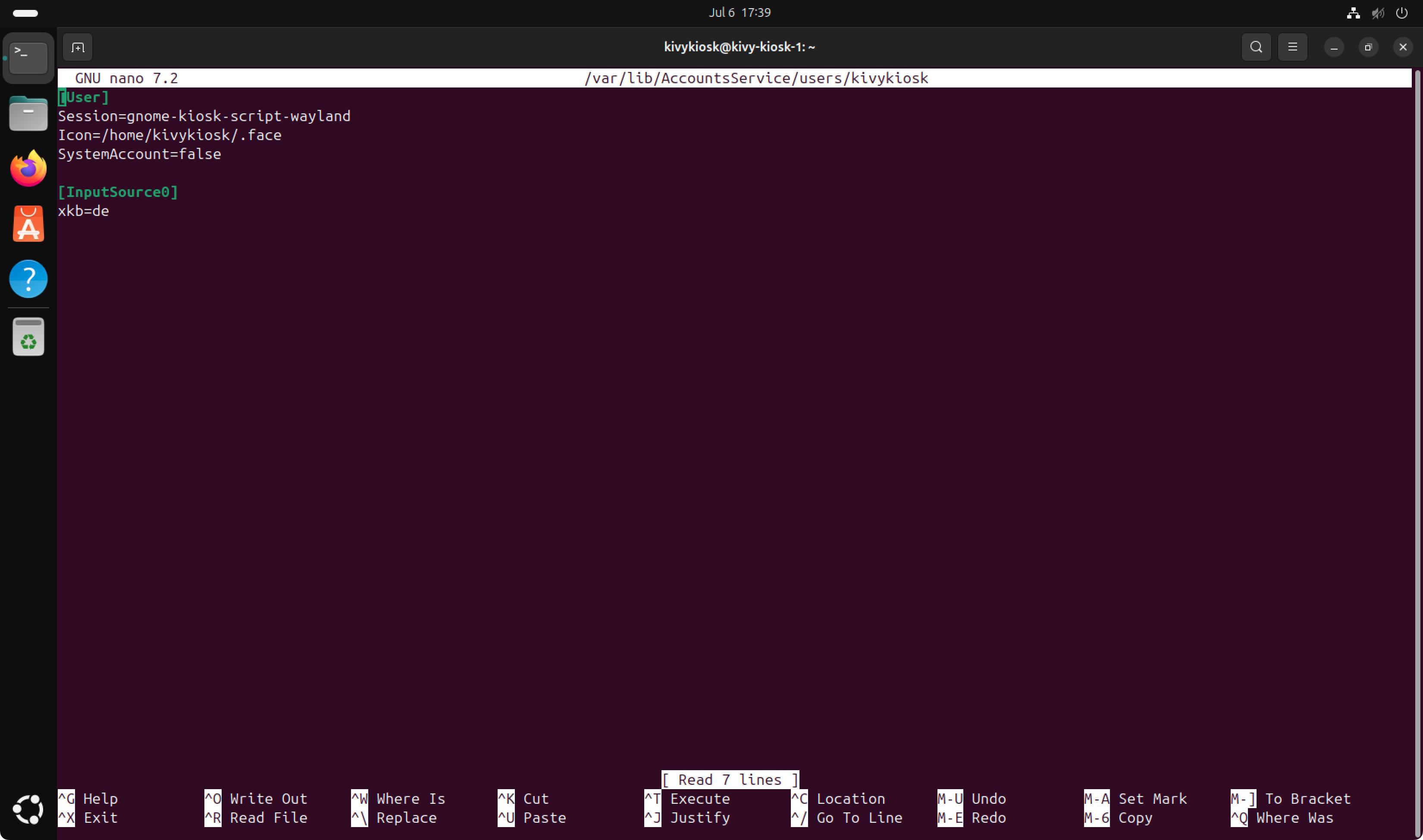Click the Activities pill in the top bar

point(25,13)
